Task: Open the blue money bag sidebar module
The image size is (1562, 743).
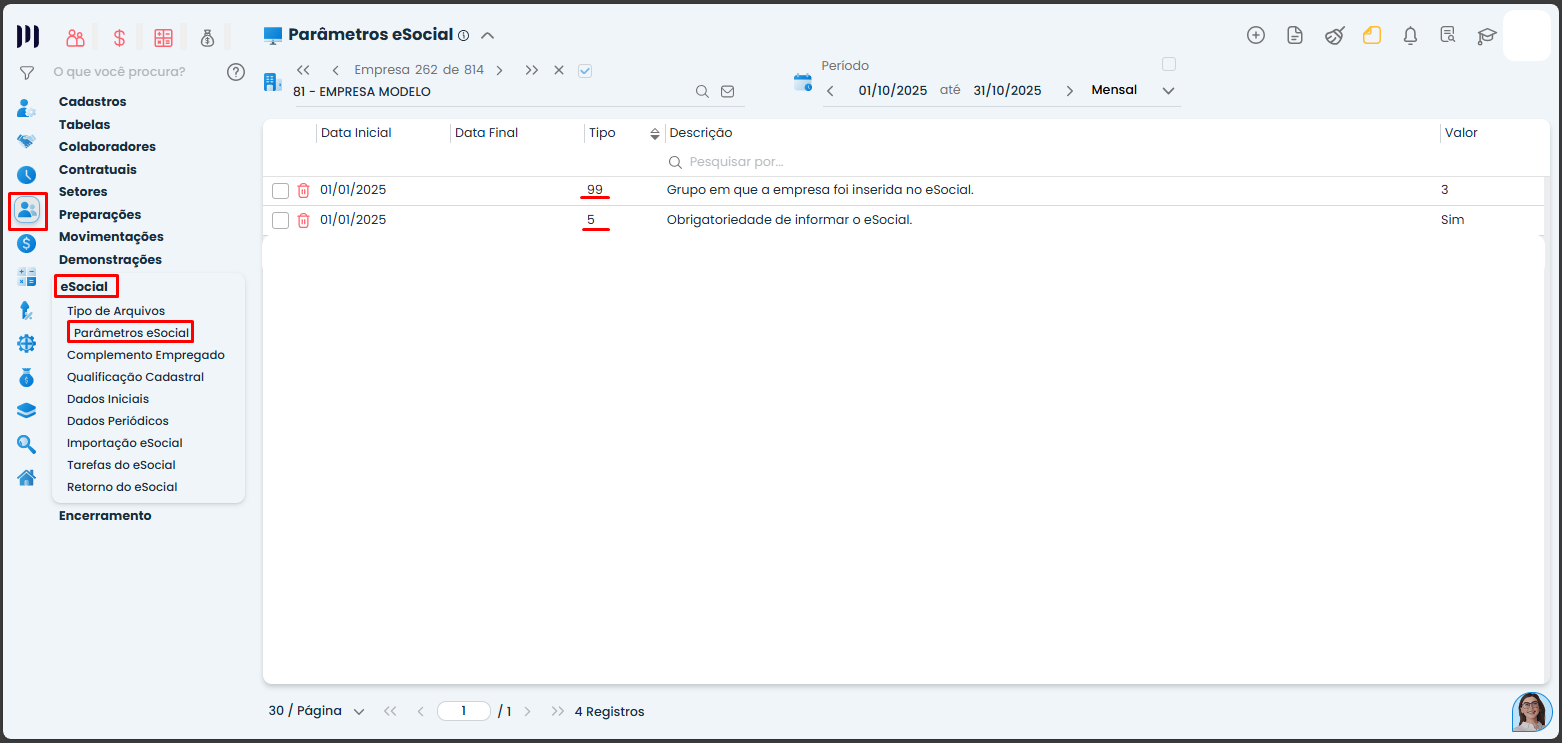Action: [27, 377]
